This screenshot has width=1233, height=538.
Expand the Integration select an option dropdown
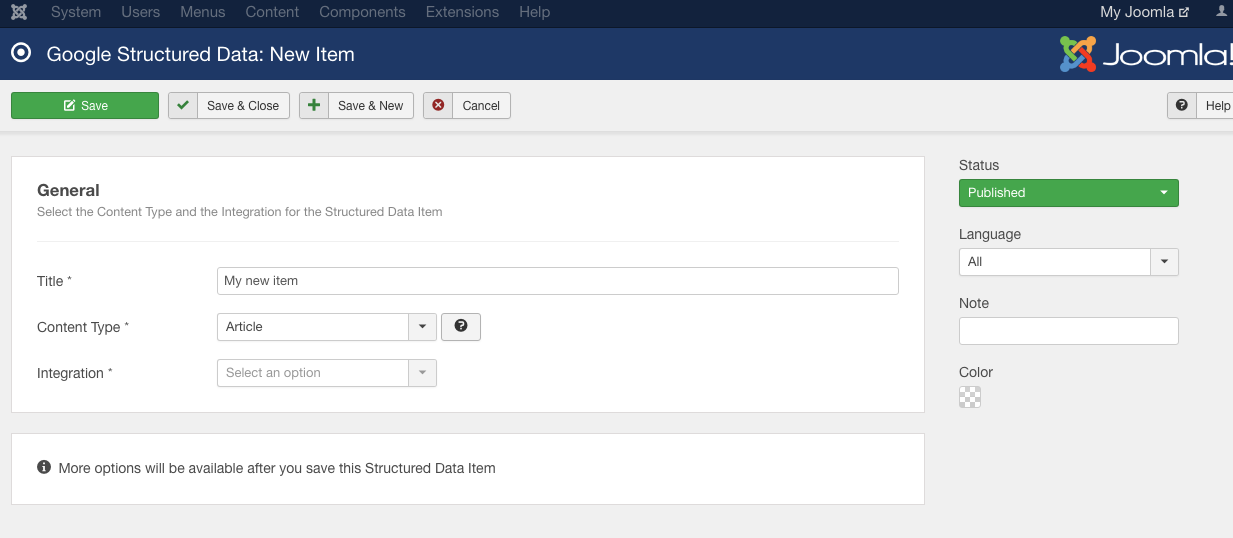point(327,373)
